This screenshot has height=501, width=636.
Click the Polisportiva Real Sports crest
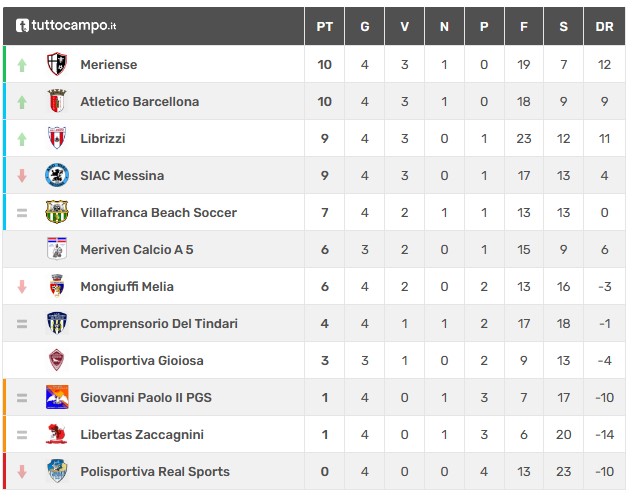57,471
